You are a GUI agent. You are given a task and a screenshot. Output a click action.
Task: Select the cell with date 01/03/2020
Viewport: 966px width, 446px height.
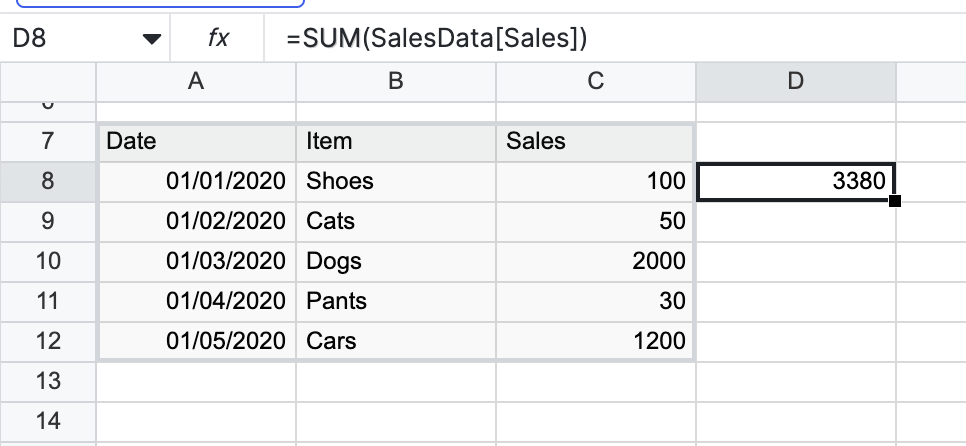point(196,261)
